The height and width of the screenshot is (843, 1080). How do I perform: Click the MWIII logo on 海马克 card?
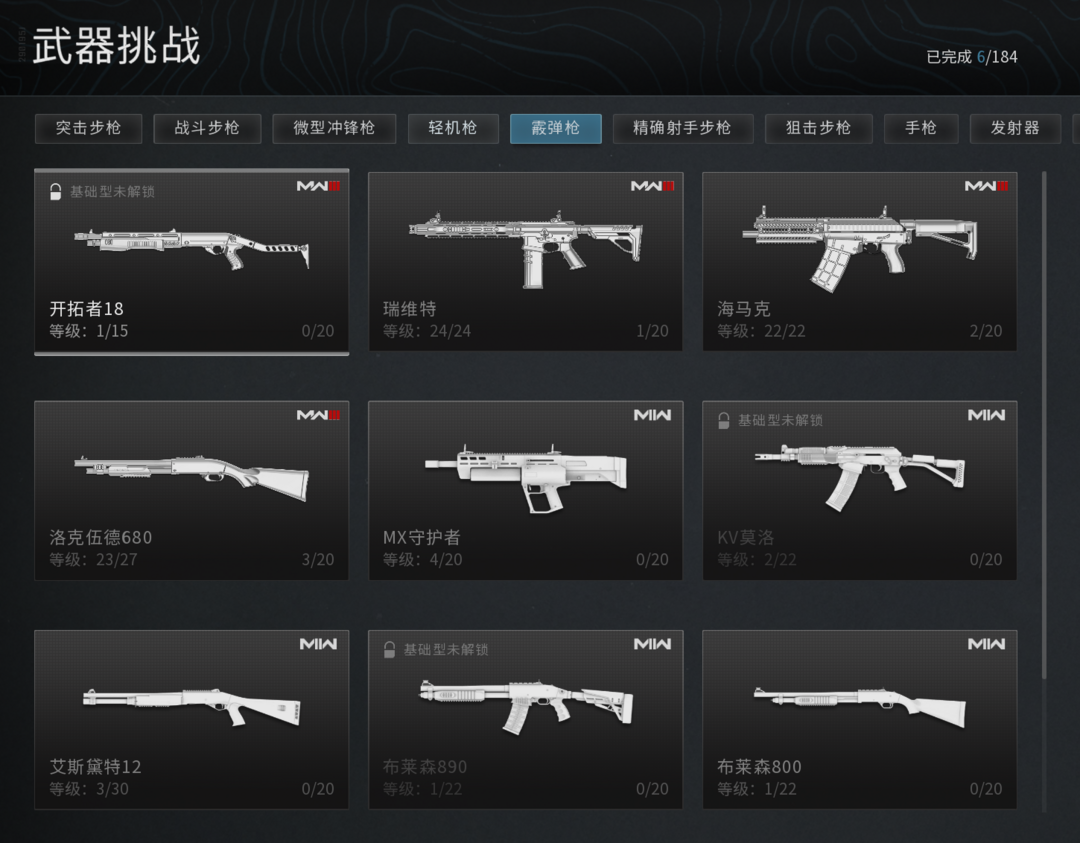coord(986,186)
